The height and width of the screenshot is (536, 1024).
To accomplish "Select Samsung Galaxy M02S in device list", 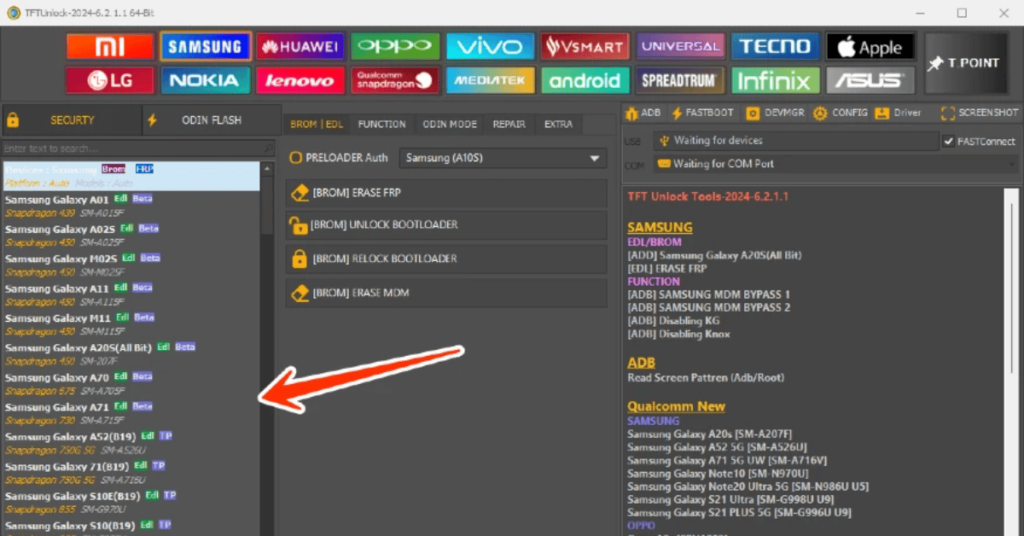I will point(131,264).
